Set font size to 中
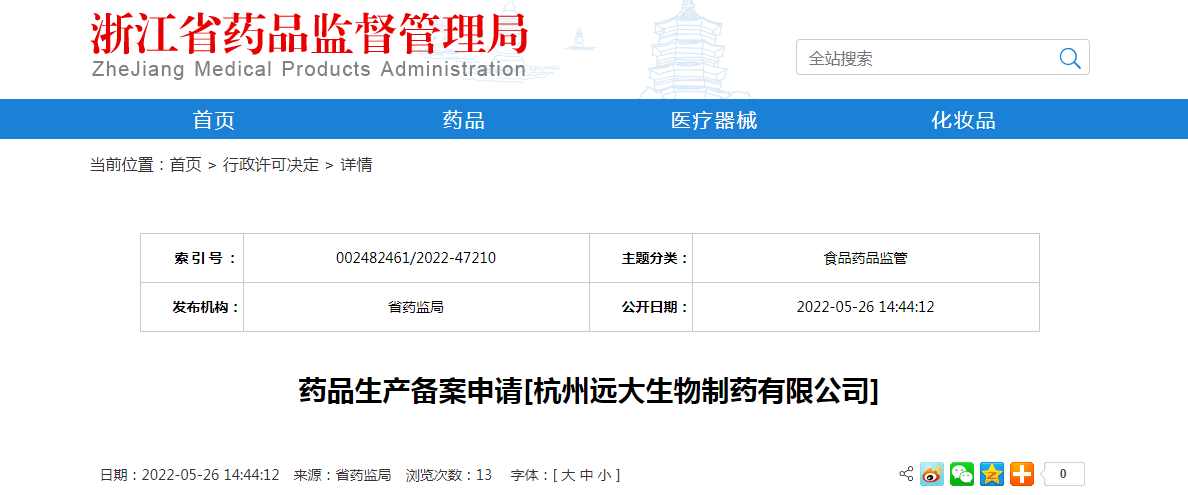The width and height of the screenshot is (1188, 495). click(x=586, y=475)
